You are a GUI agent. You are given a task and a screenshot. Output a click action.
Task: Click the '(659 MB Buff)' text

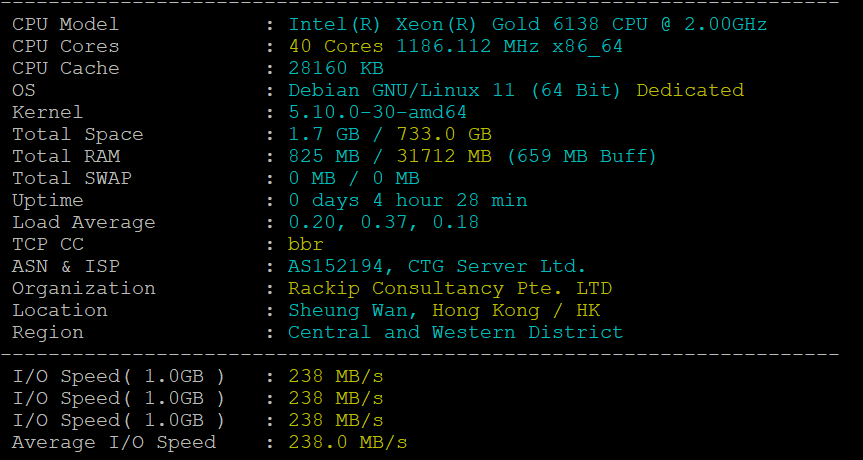click(x=581, y=156)
